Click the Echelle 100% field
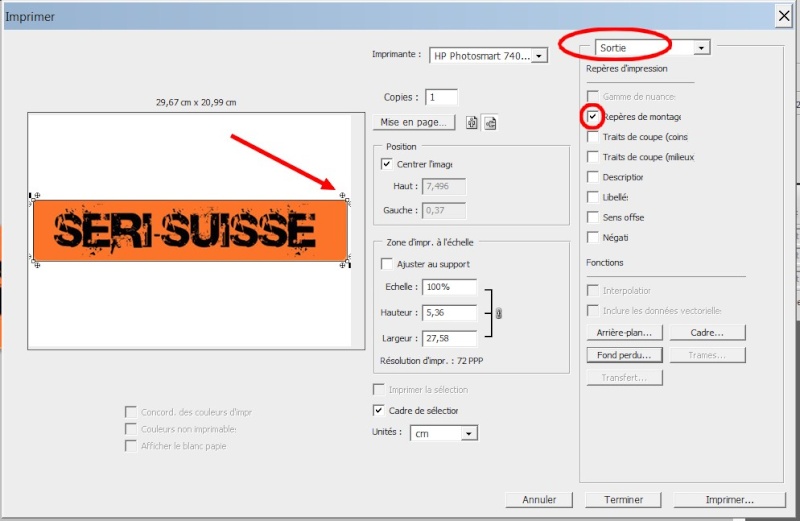The image size is (800, 521). 449,287
